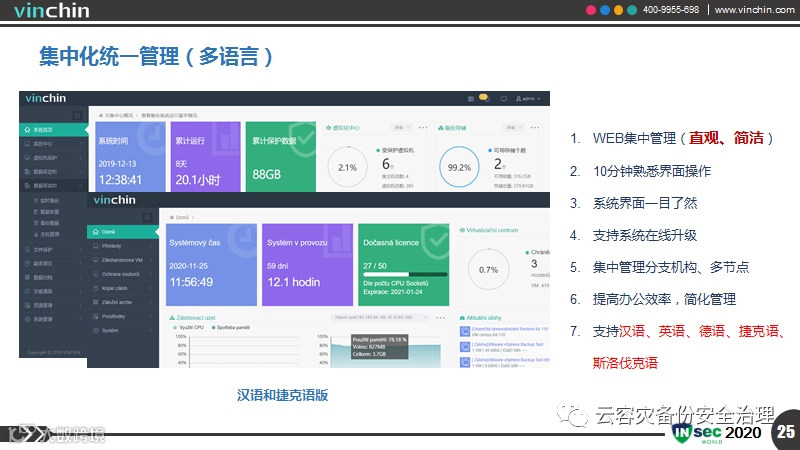This screenshot has width=800, height=450.
Task: Open the 备份存储 three-dot menu
Action: tap(534, 128)
